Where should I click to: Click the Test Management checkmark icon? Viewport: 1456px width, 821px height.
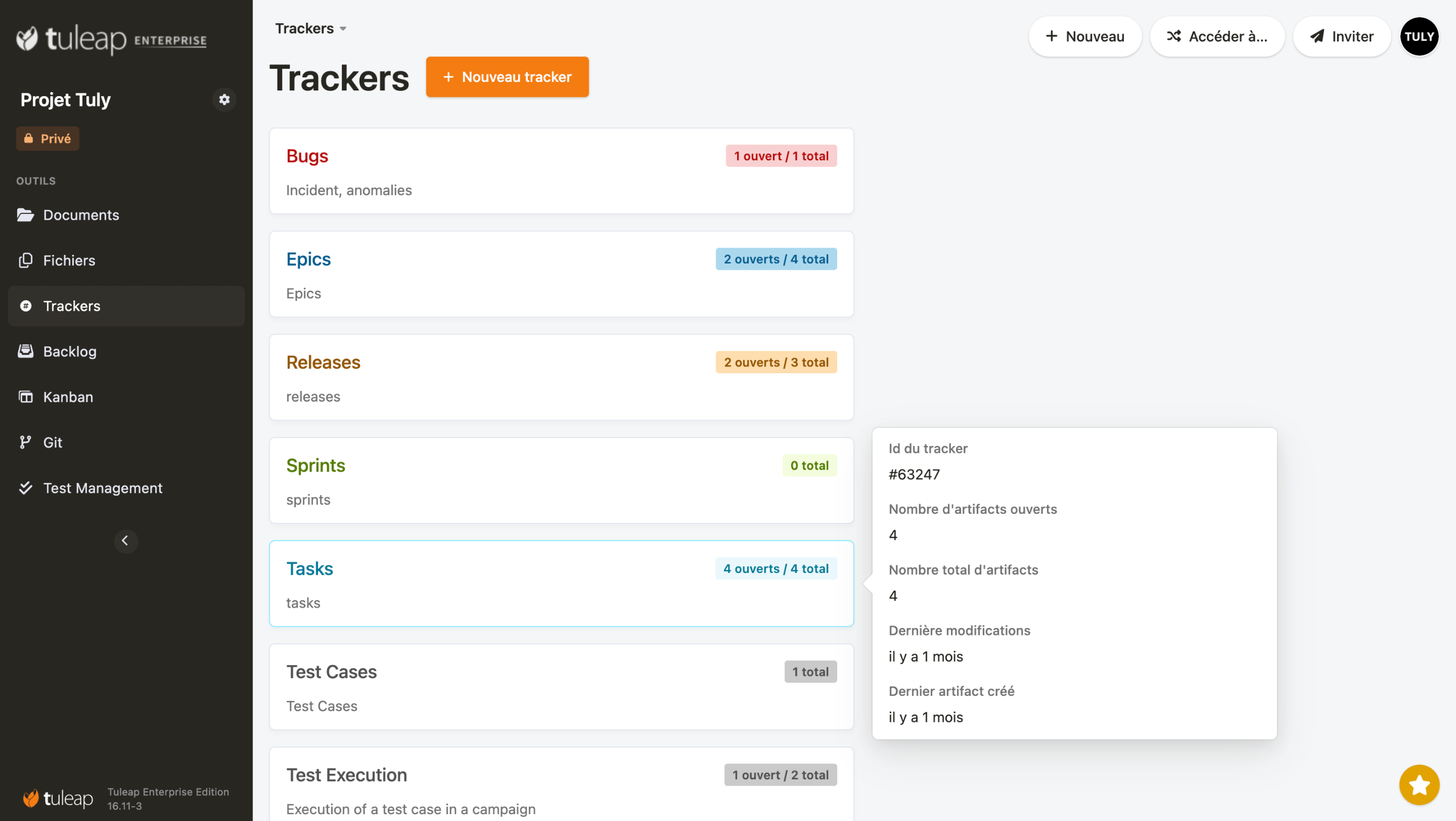[25, 488]
